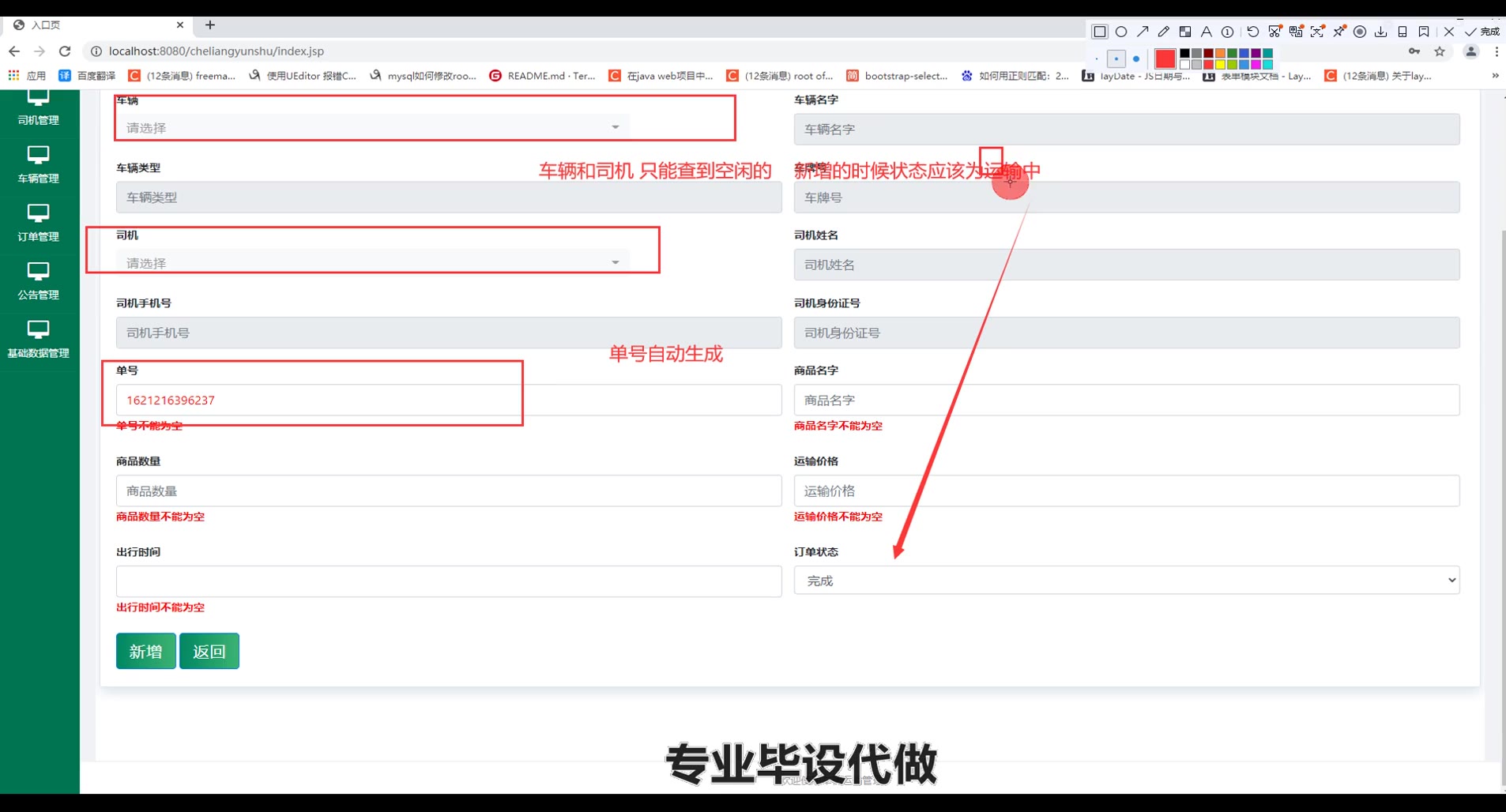Screen dimensions: 1506x812
Task: Expand the 订单状态 select showing 完成
Action: [x=1127, y=581]
